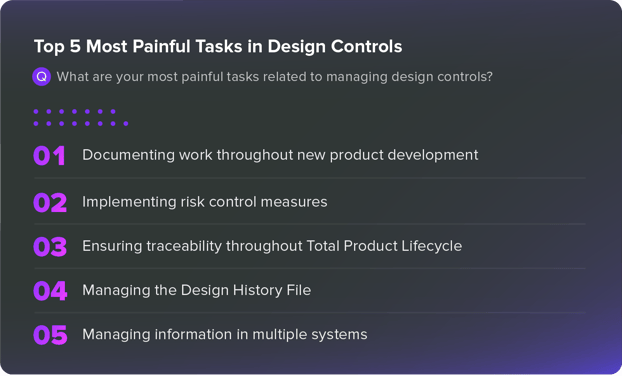This screenshot has height=376, width=622.
Task: Click the purple 04 number
Action: [x=50, y=291]
